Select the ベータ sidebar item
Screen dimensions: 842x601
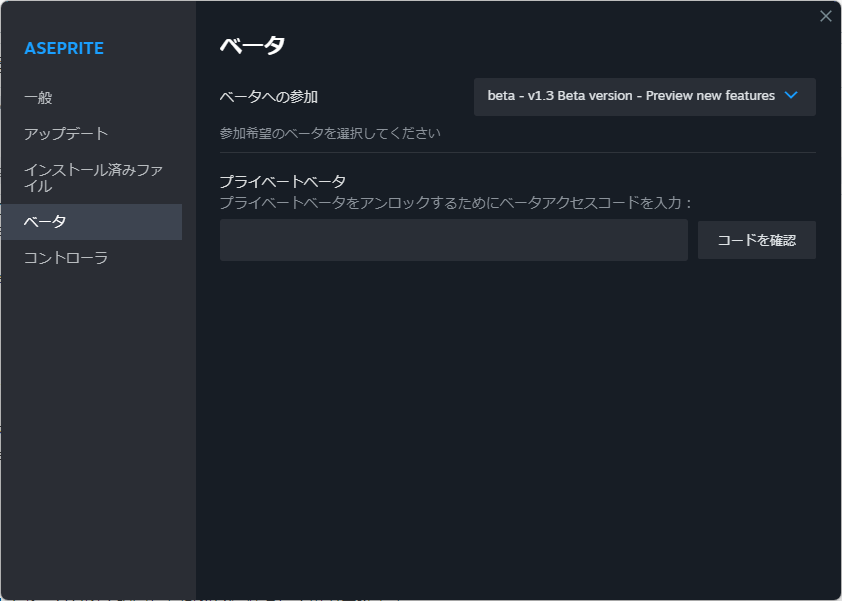pyautogui.click(x=91, y=222)
